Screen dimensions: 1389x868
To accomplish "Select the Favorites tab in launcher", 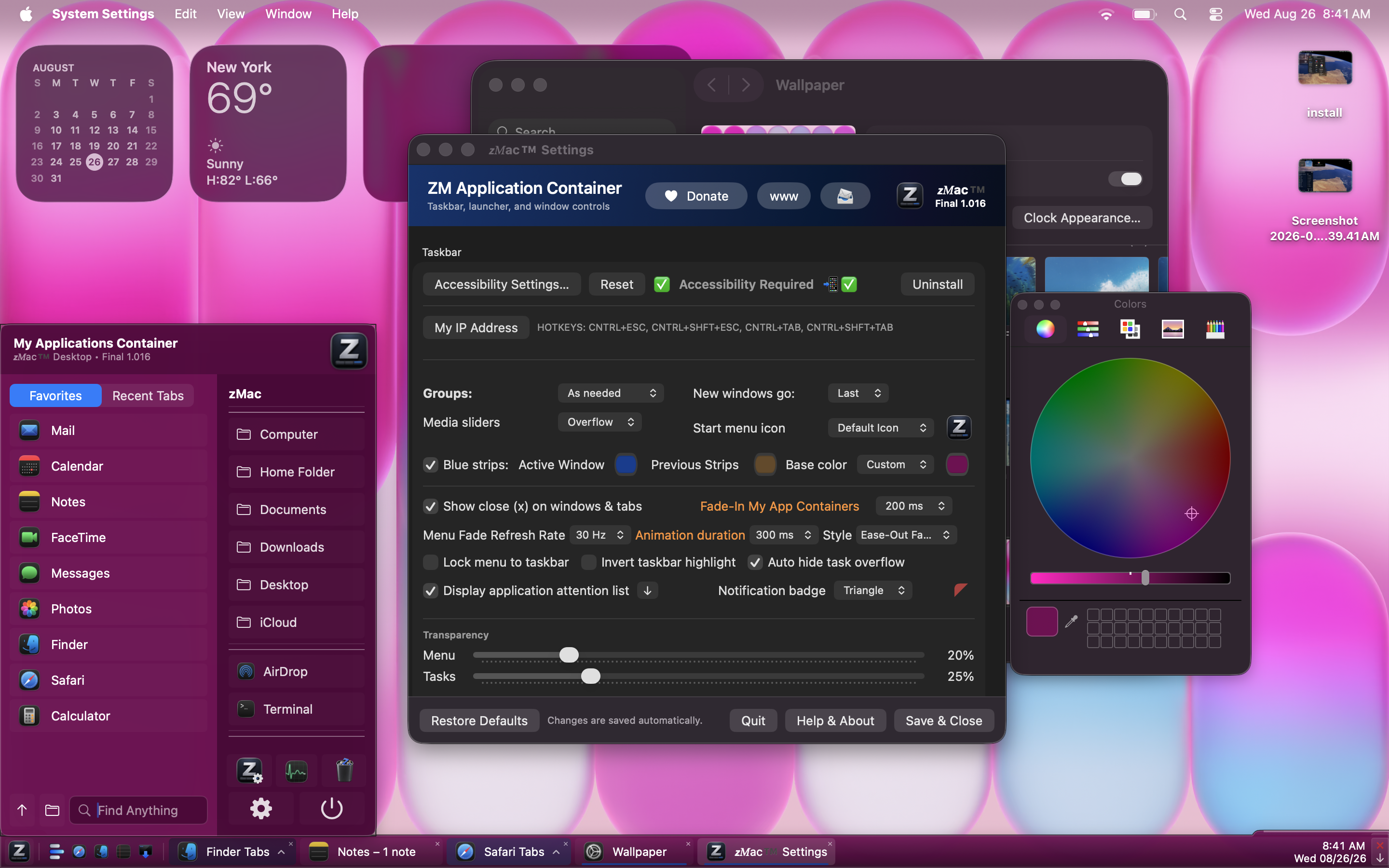I will [x=55, y=395].
